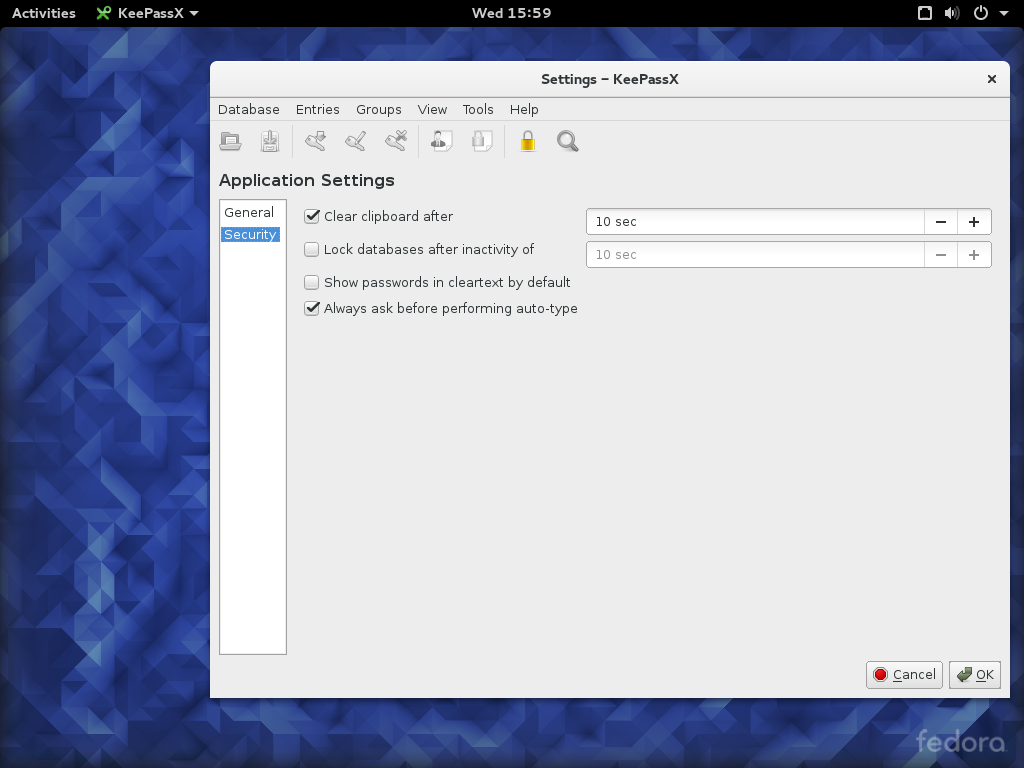
Task: Click the clear clipboard seconds field
Action: click(x=756, y=222)
